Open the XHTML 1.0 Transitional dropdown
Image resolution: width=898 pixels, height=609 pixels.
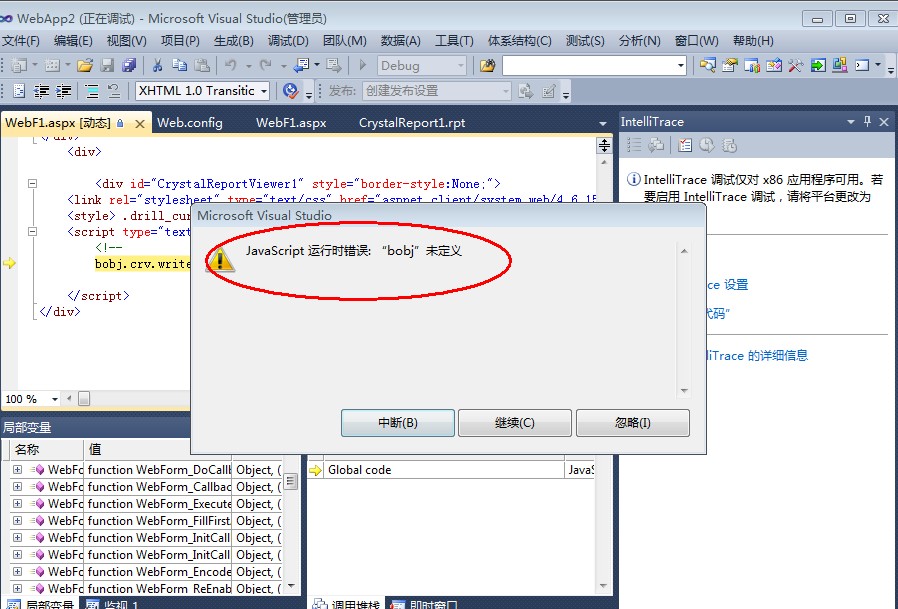[202, 91]
